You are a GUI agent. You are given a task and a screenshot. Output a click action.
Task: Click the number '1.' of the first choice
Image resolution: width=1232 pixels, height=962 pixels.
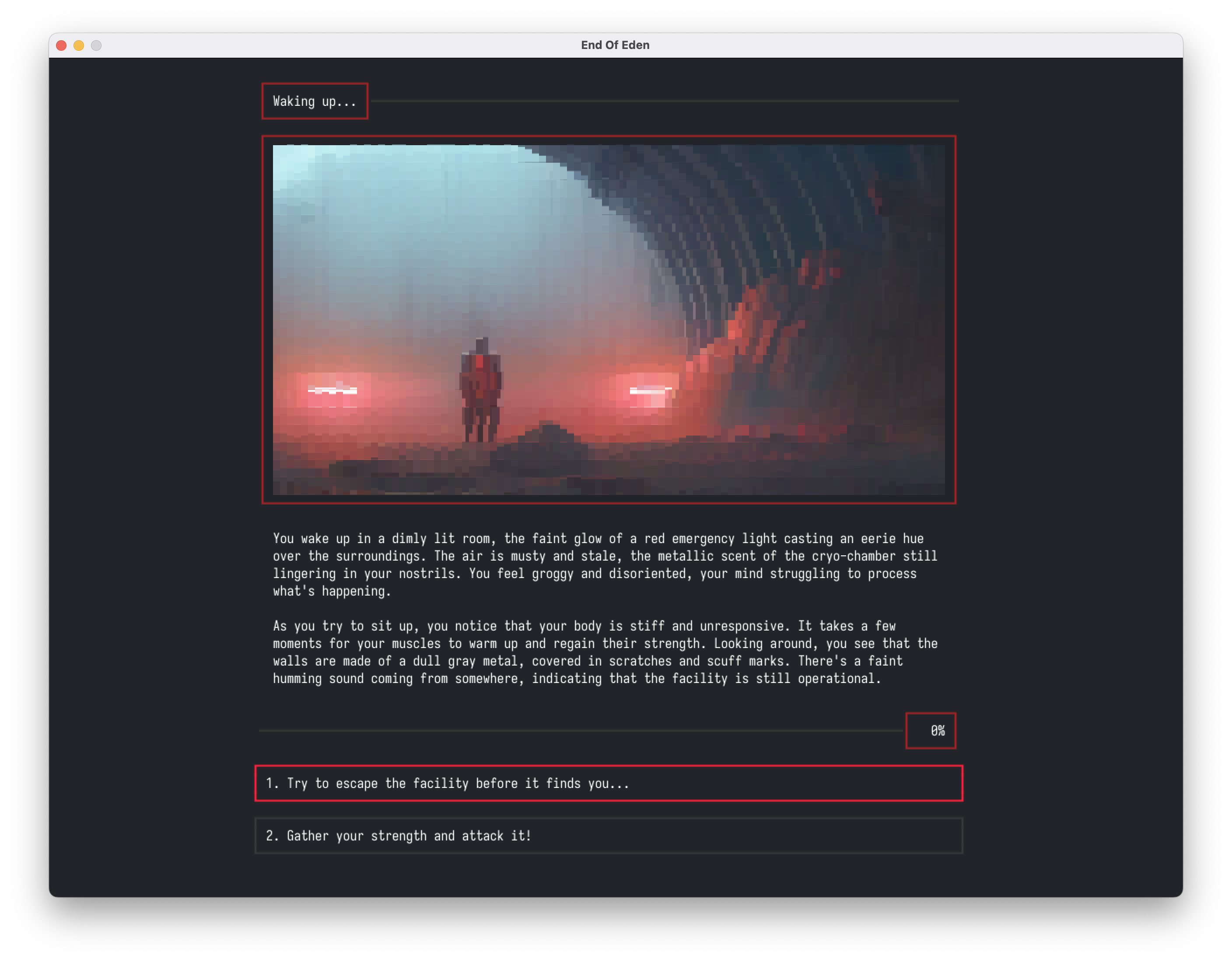(x=272, y=783)
